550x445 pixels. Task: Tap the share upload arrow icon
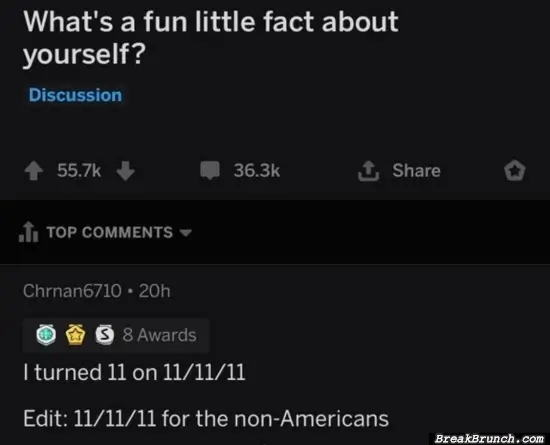click(x=368, y=170)
